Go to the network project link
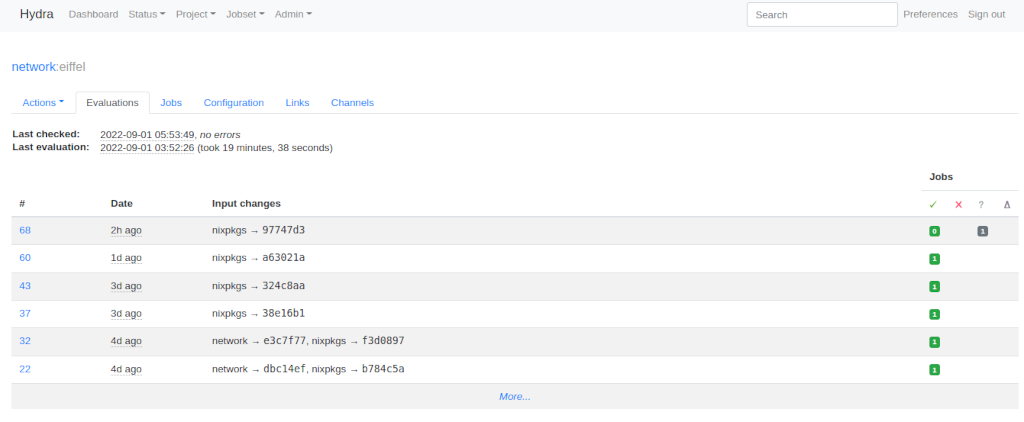 pyautogui.click(x=33, y=66)
